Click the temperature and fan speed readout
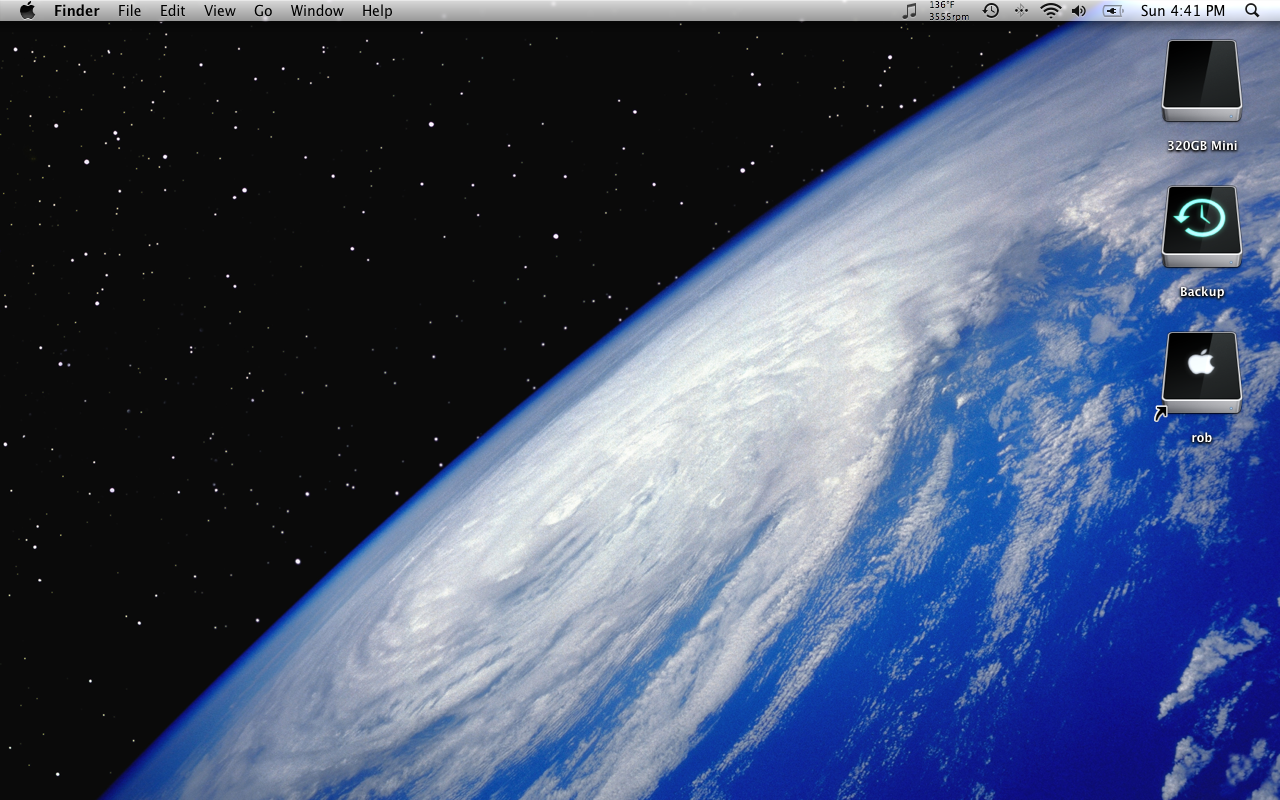Image resolution: width=1280 pixels, height=800 pixels. pyautogui.click(x=948, y=10)
